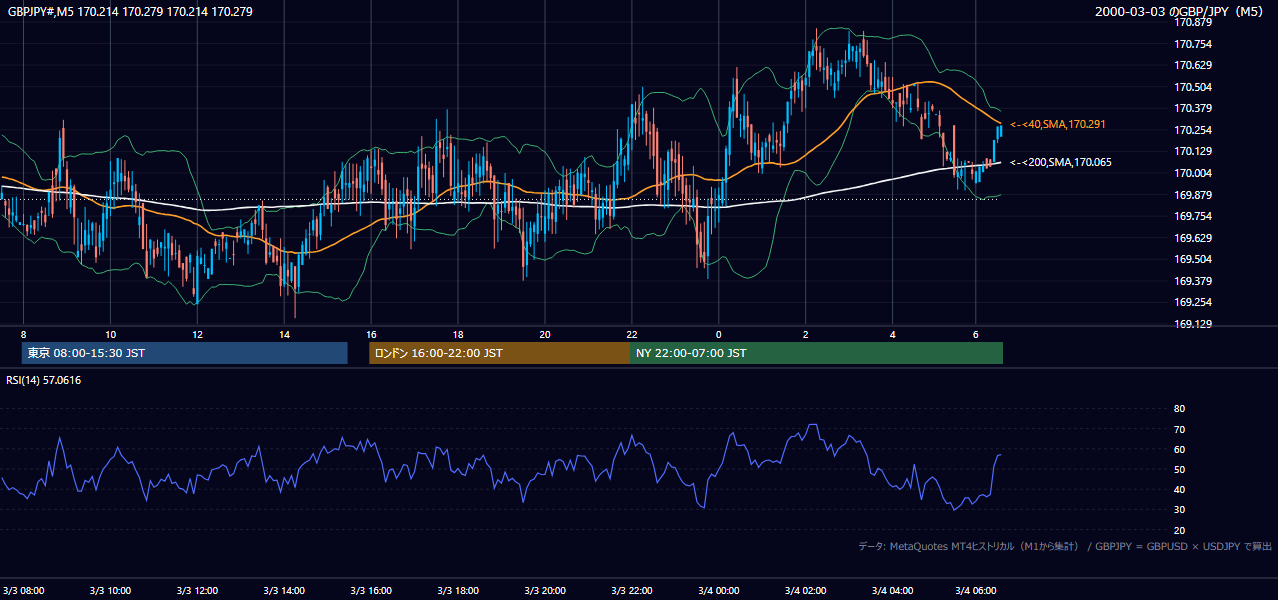The image size is (1278, 600).
Task: Click price scale value 169.879
Action: [1194, 195]
